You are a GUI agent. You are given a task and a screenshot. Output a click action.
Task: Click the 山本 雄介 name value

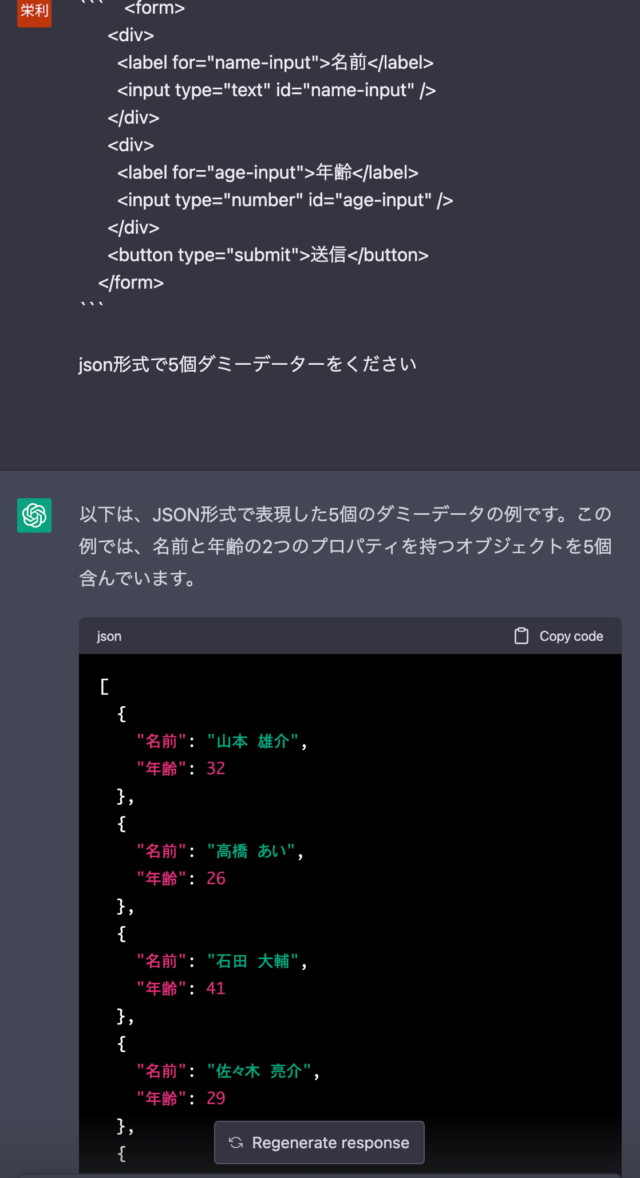256,741
